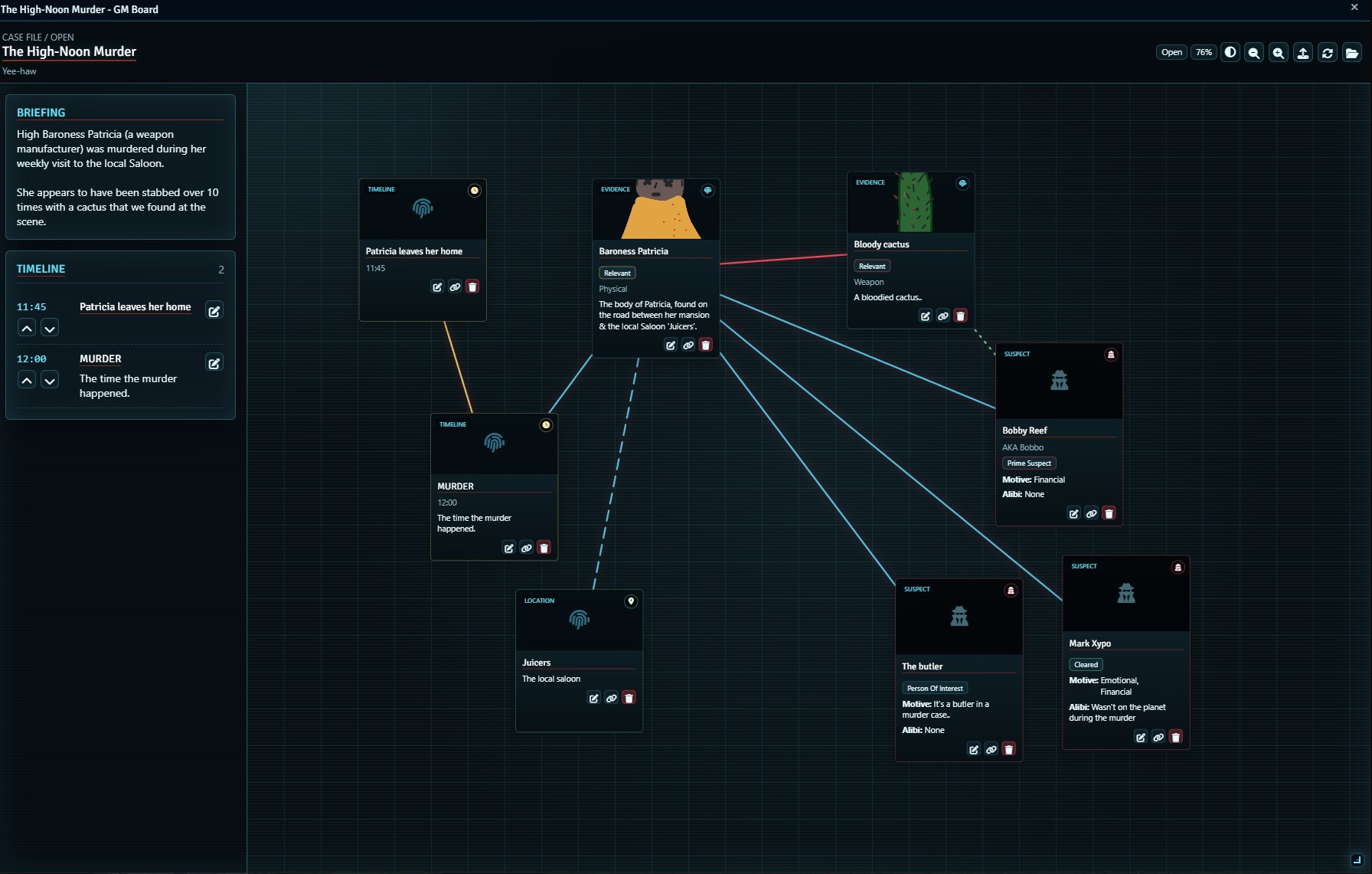Delete the Bobby Reef suspect card
1372x874 pixels.
(x=1109, y=513)
